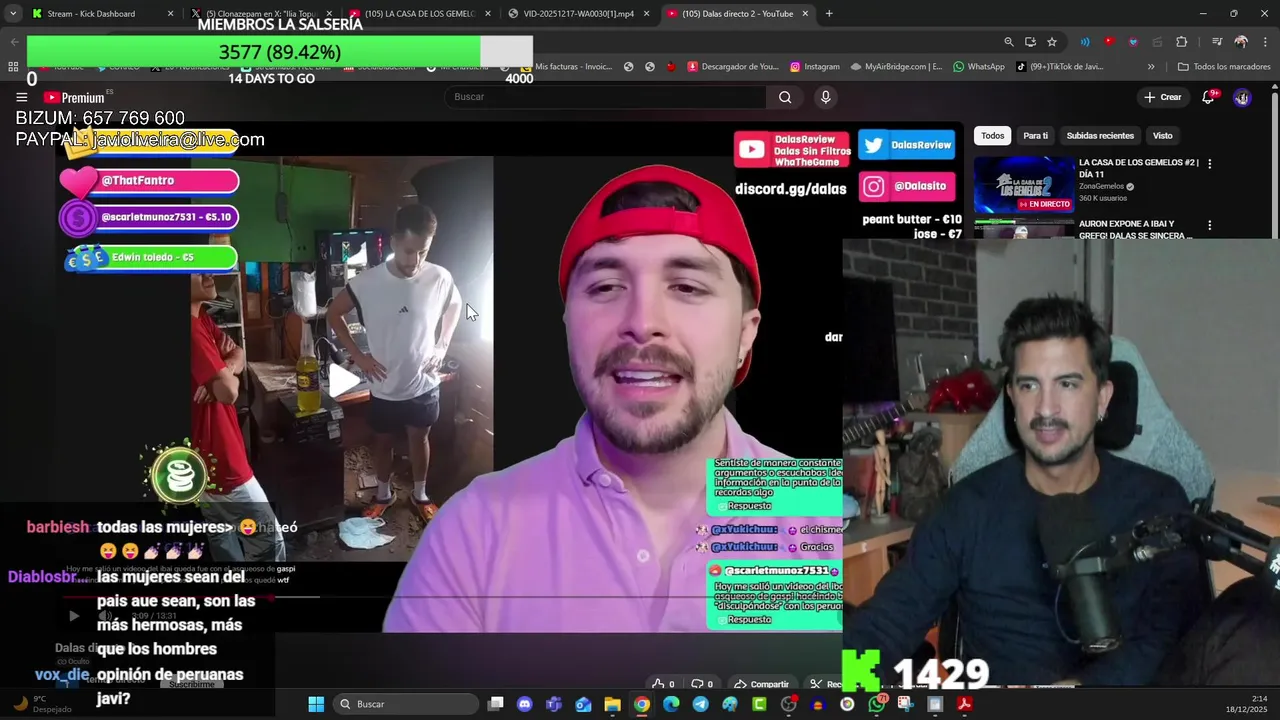Switch to Clonazepam en X tab
1280x720 pixels.
(x=260, y=14)
